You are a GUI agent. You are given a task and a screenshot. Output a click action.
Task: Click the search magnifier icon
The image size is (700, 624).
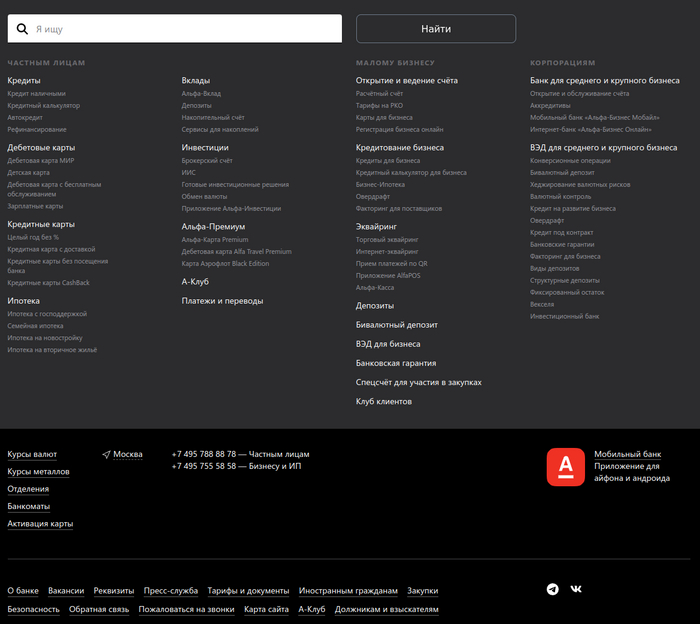22,29
